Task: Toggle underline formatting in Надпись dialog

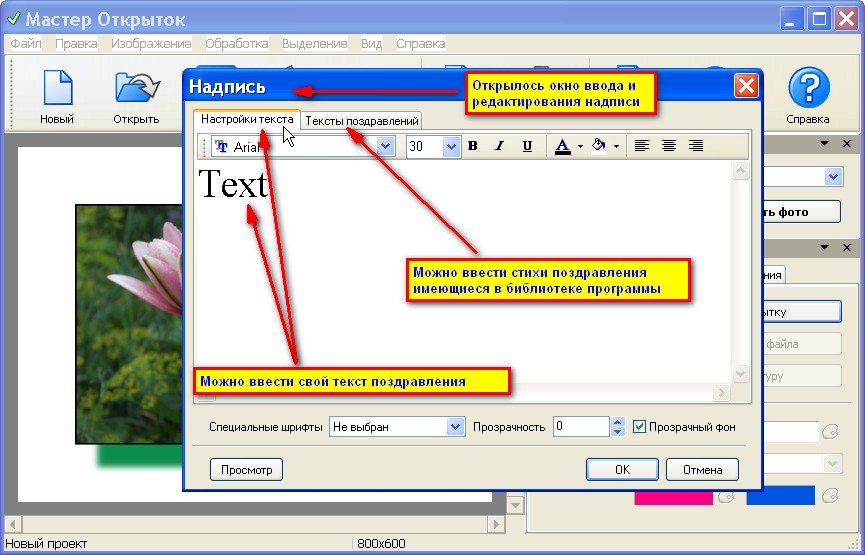Action: (527, 146)
